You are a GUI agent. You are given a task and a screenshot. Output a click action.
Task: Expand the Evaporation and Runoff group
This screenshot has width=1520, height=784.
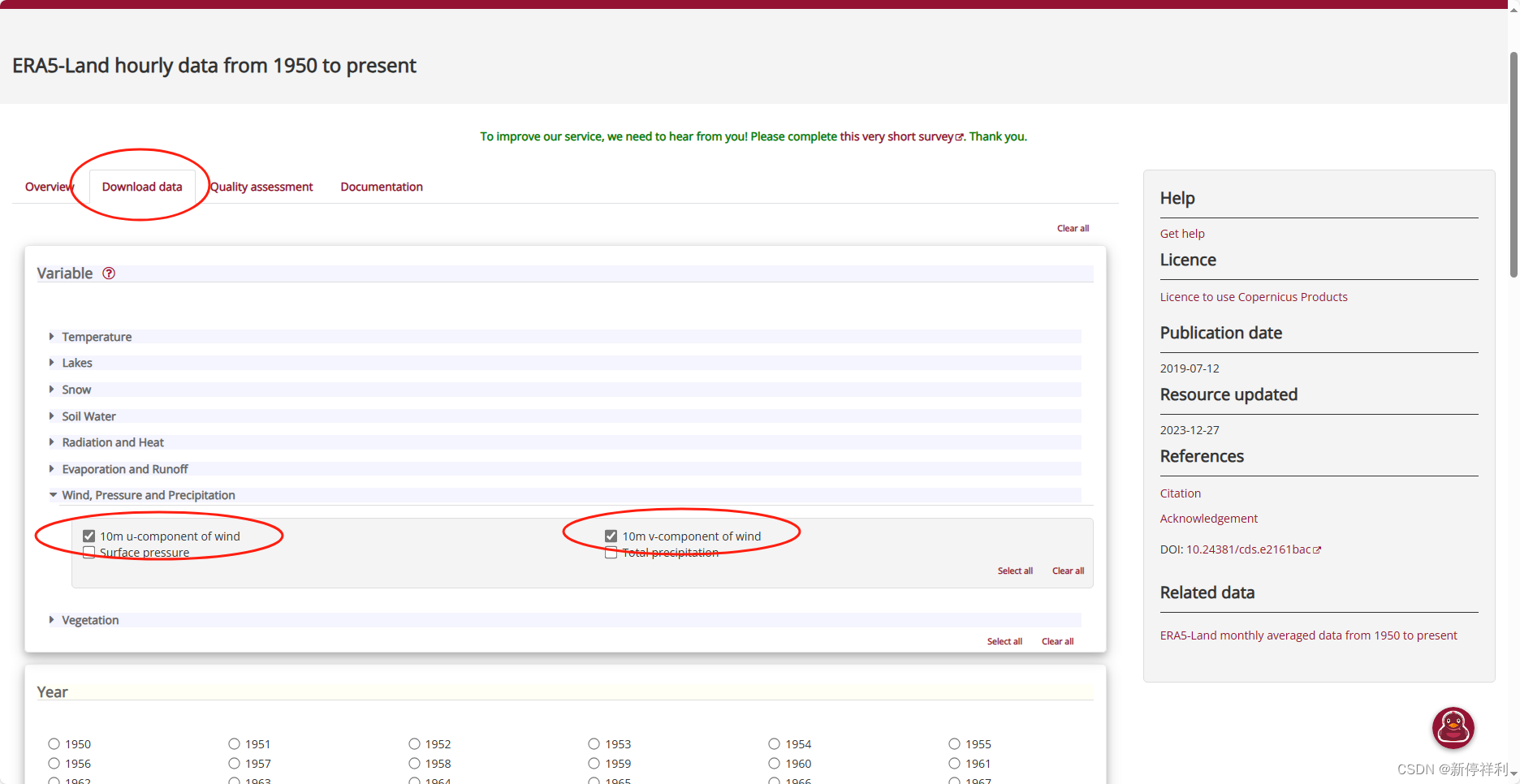click(x=124, y=469)
